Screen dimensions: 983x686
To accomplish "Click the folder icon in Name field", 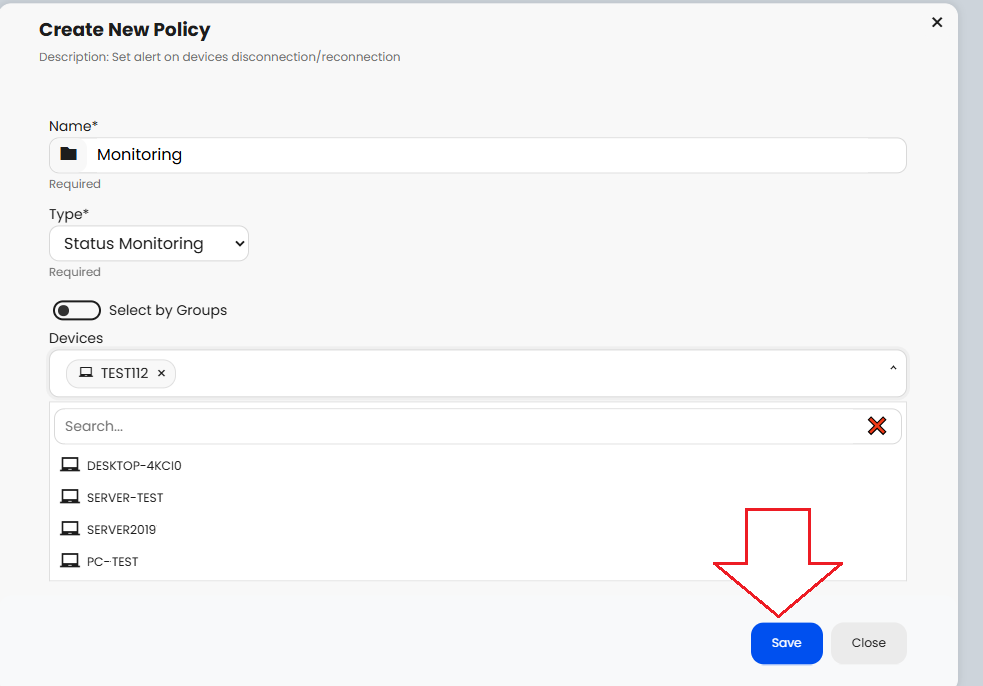I will click(x=68, y=154).
